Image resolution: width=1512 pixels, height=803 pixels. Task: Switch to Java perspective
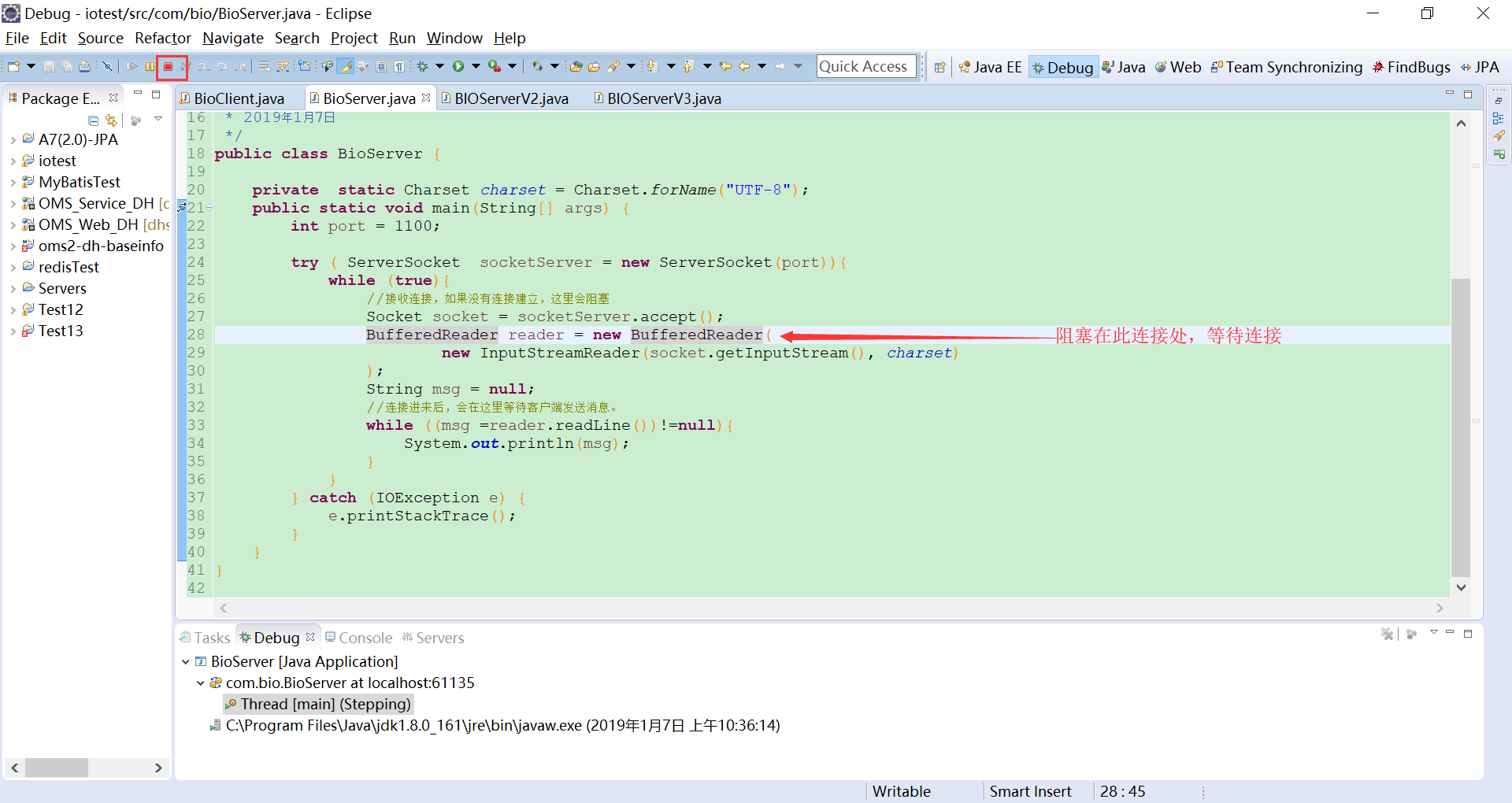click(1124, 67)
